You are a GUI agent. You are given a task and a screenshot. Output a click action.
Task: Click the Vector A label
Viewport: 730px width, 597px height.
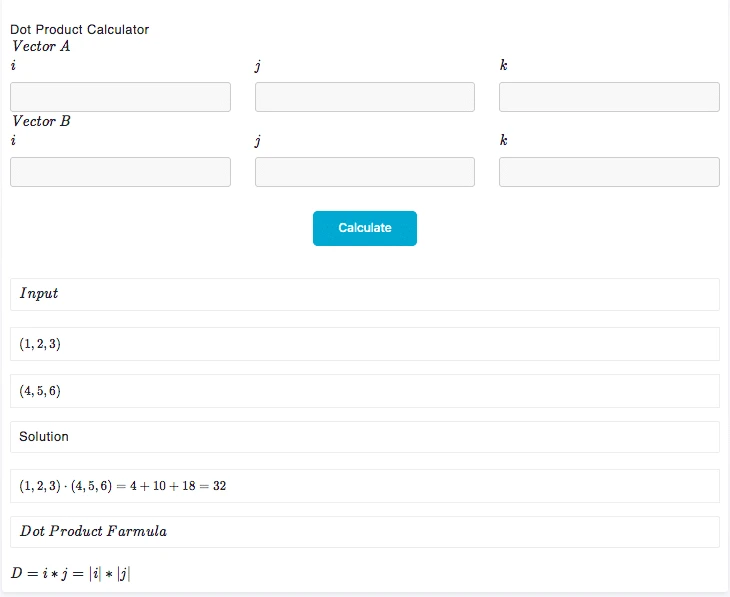tap(41, 46)
